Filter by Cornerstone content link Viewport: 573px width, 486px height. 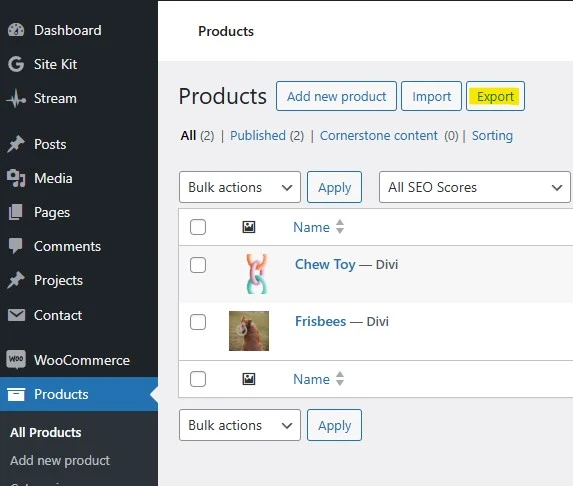point(379,136)
